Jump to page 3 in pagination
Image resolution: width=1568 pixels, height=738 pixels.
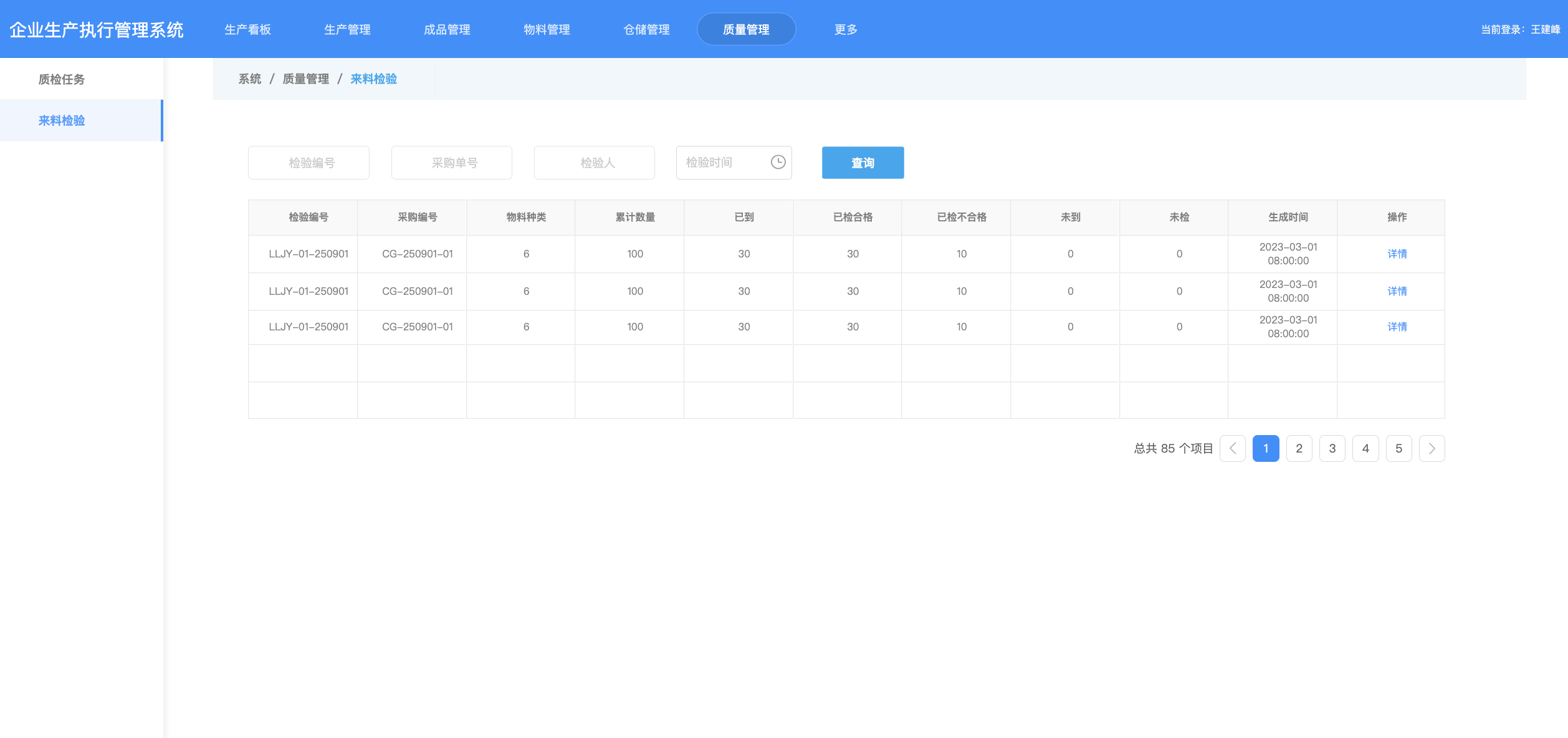point(1332,448)
